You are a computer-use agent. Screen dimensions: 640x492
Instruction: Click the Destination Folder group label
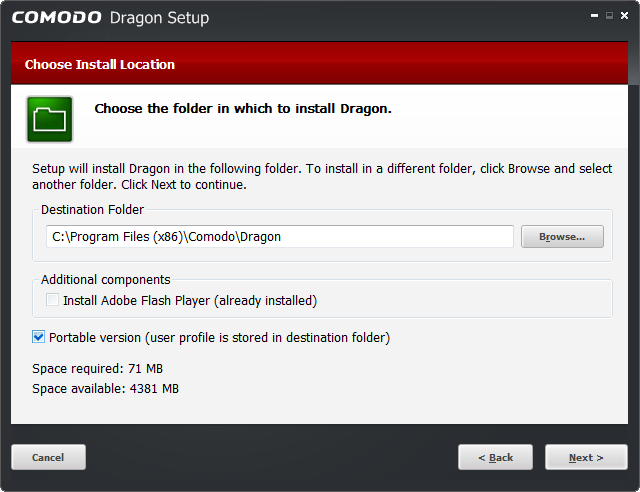[92, 209]
